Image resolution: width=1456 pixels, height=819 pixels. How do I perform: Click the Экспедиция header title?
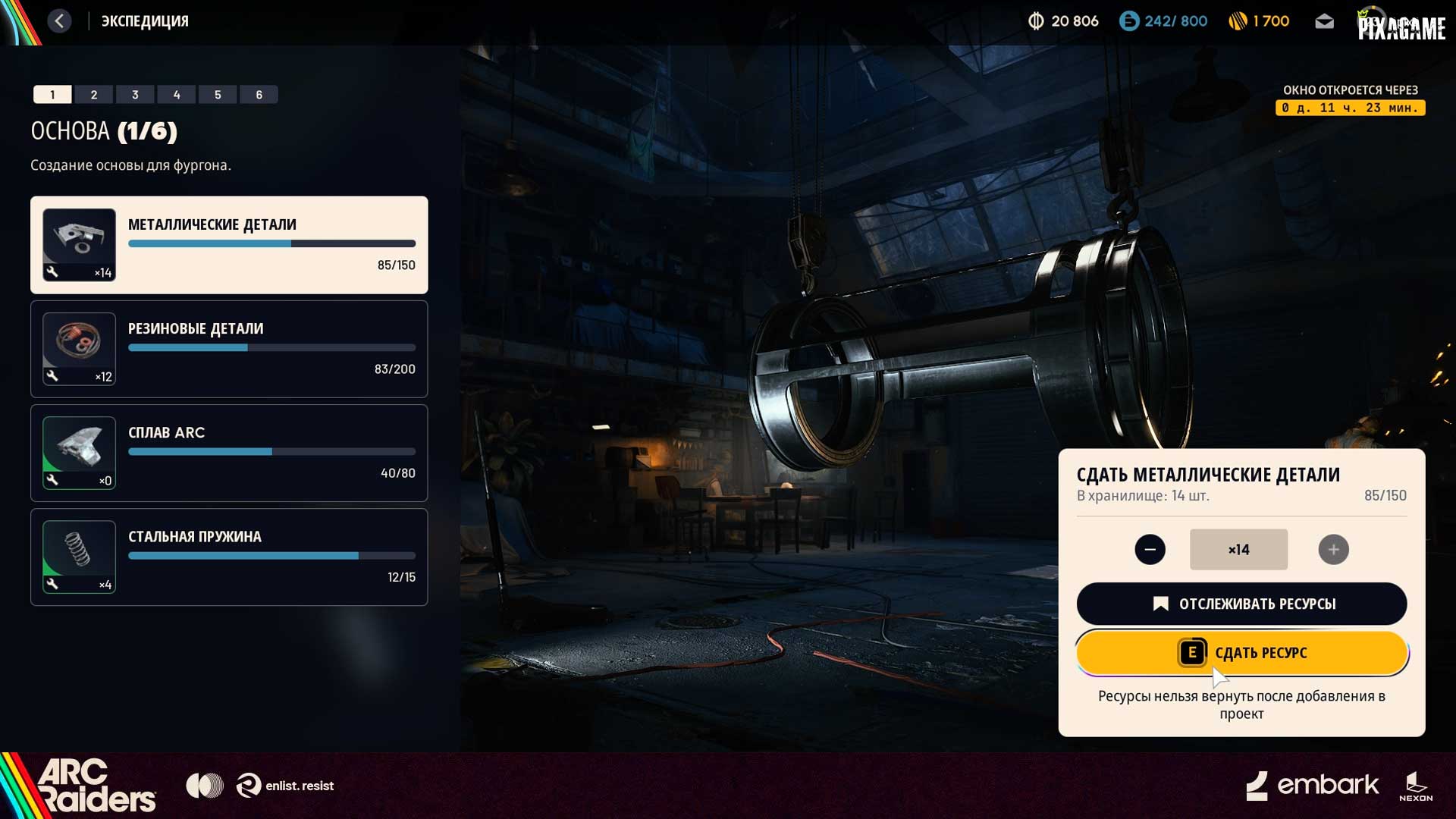[145, 21]
